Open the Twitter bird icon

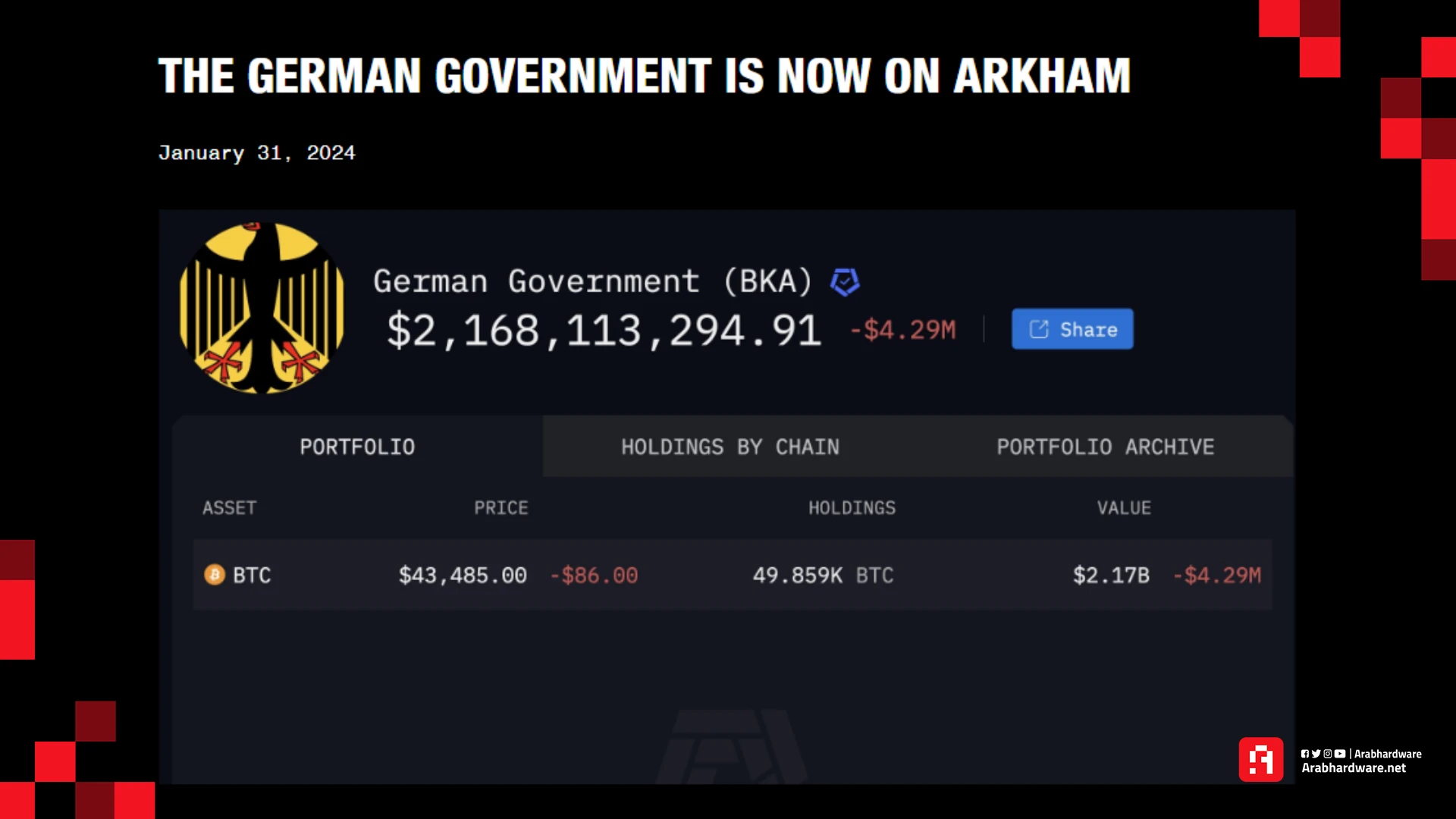(1316, 754)
